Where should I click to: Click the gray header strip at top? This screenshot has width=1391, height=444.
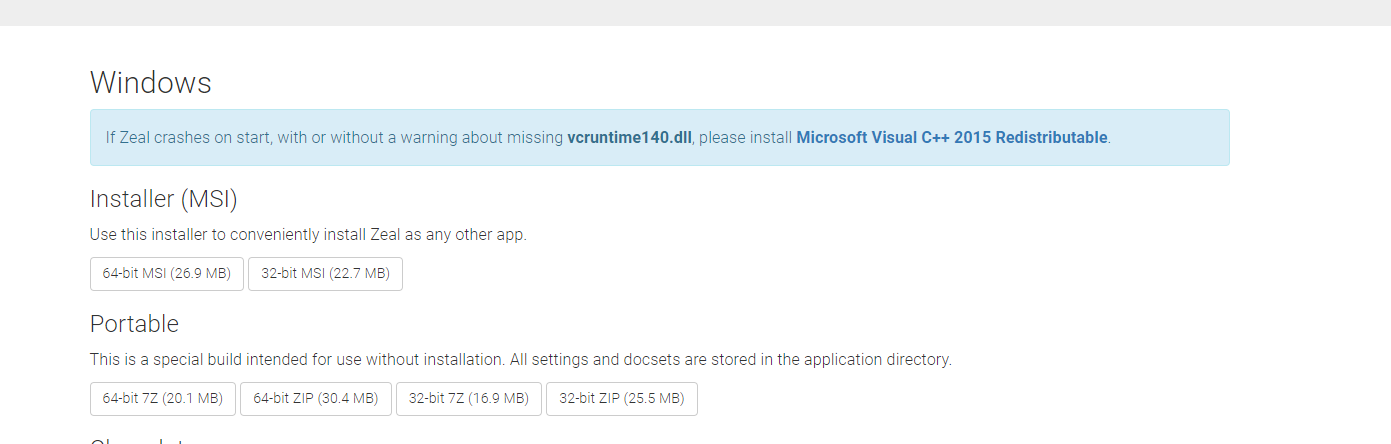[695, 12]
